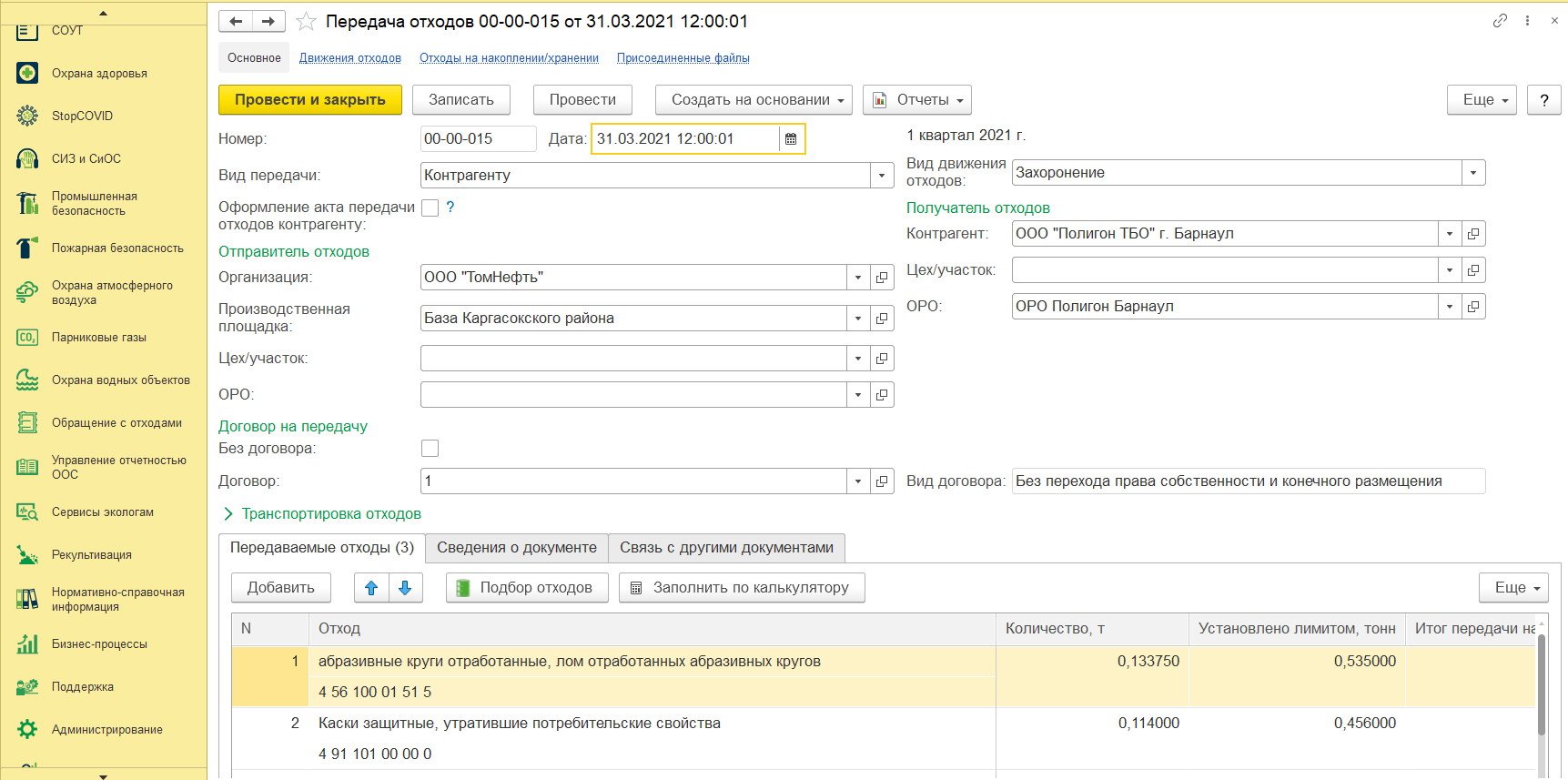Open the Создать на основании menu
The height and width of the screenshot is (780, 1568).
click(754, 100)
